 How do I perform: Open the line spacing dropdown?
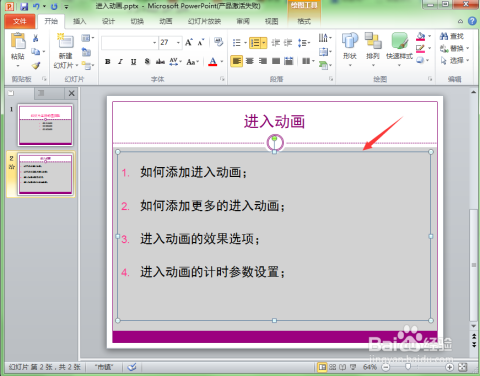[x=304, y=43]
